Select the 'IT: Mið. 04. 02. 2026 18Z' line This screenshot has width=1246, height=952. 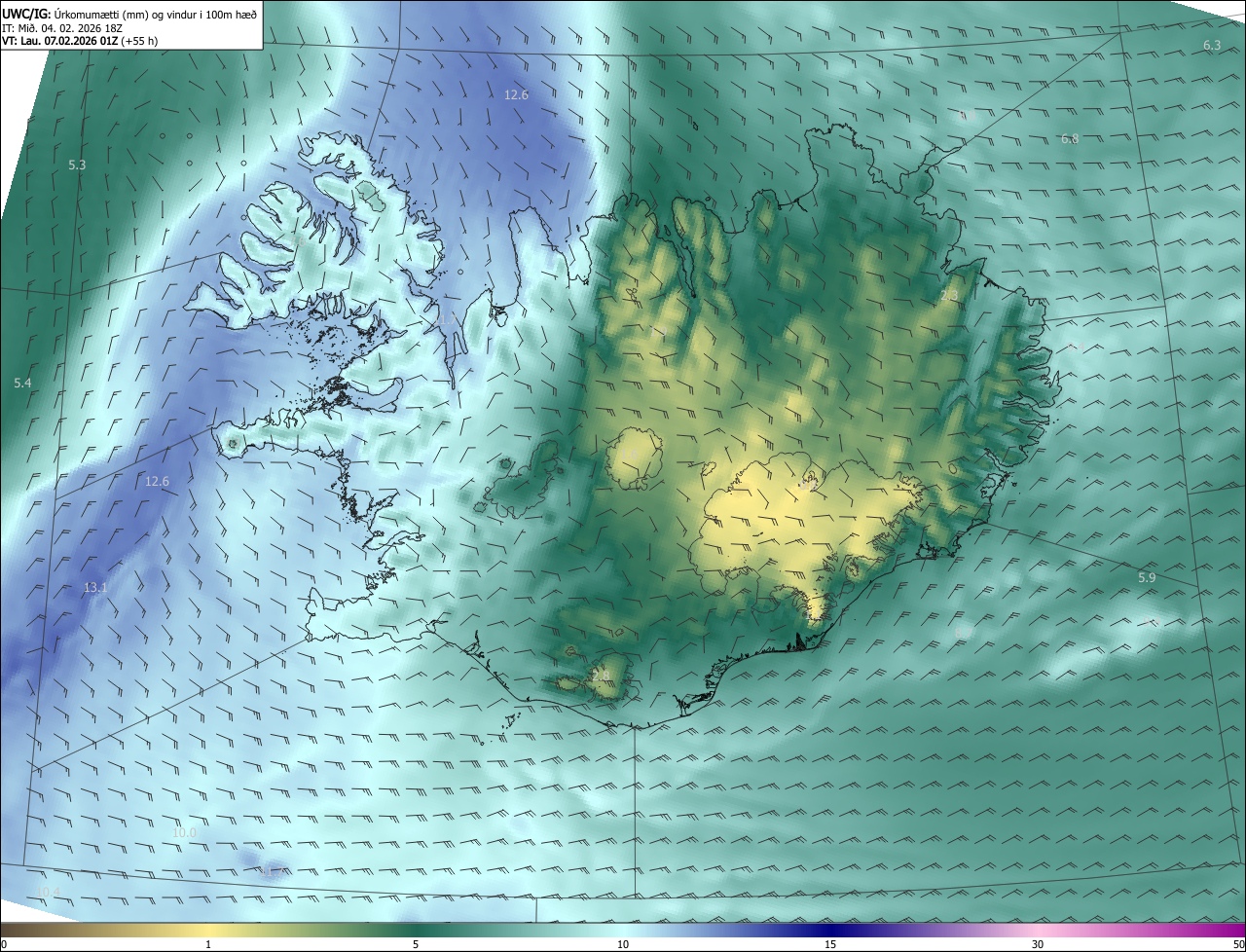(x=61, y=28)
